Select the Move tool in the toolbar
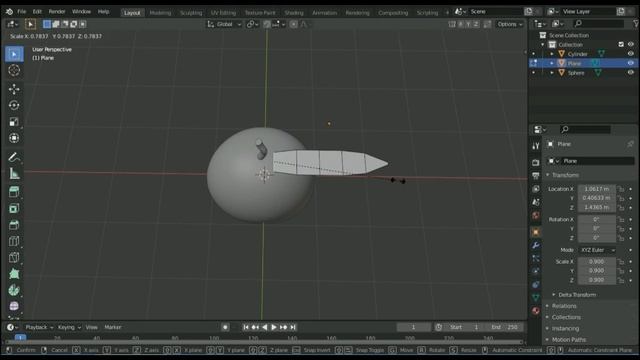640x360 pixels. point(14,89)
